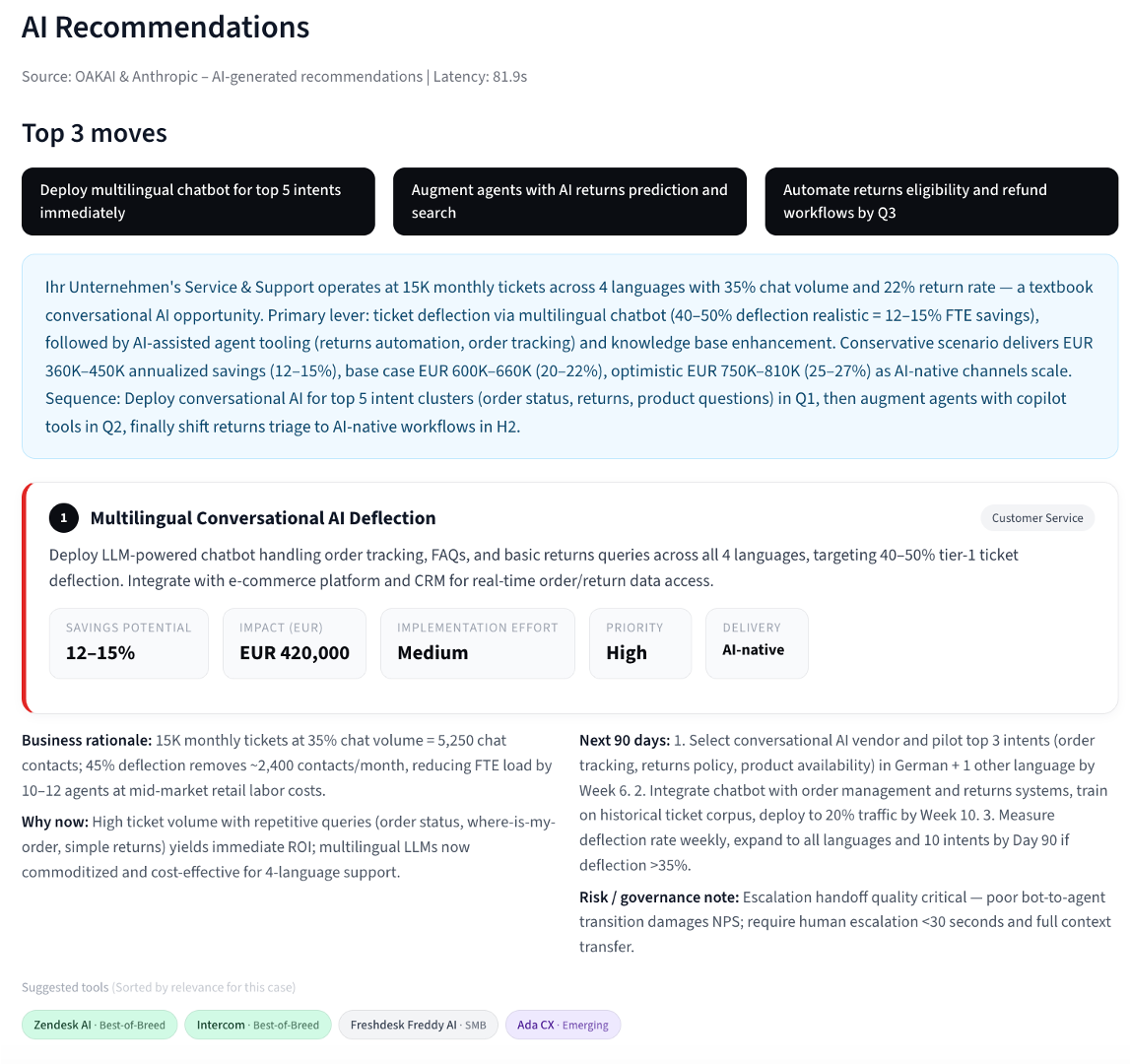Select the 'Deploy multilingual chatbot' top move card
This screenshot has height=1064, width=1131.
click(x=198, y=201)
